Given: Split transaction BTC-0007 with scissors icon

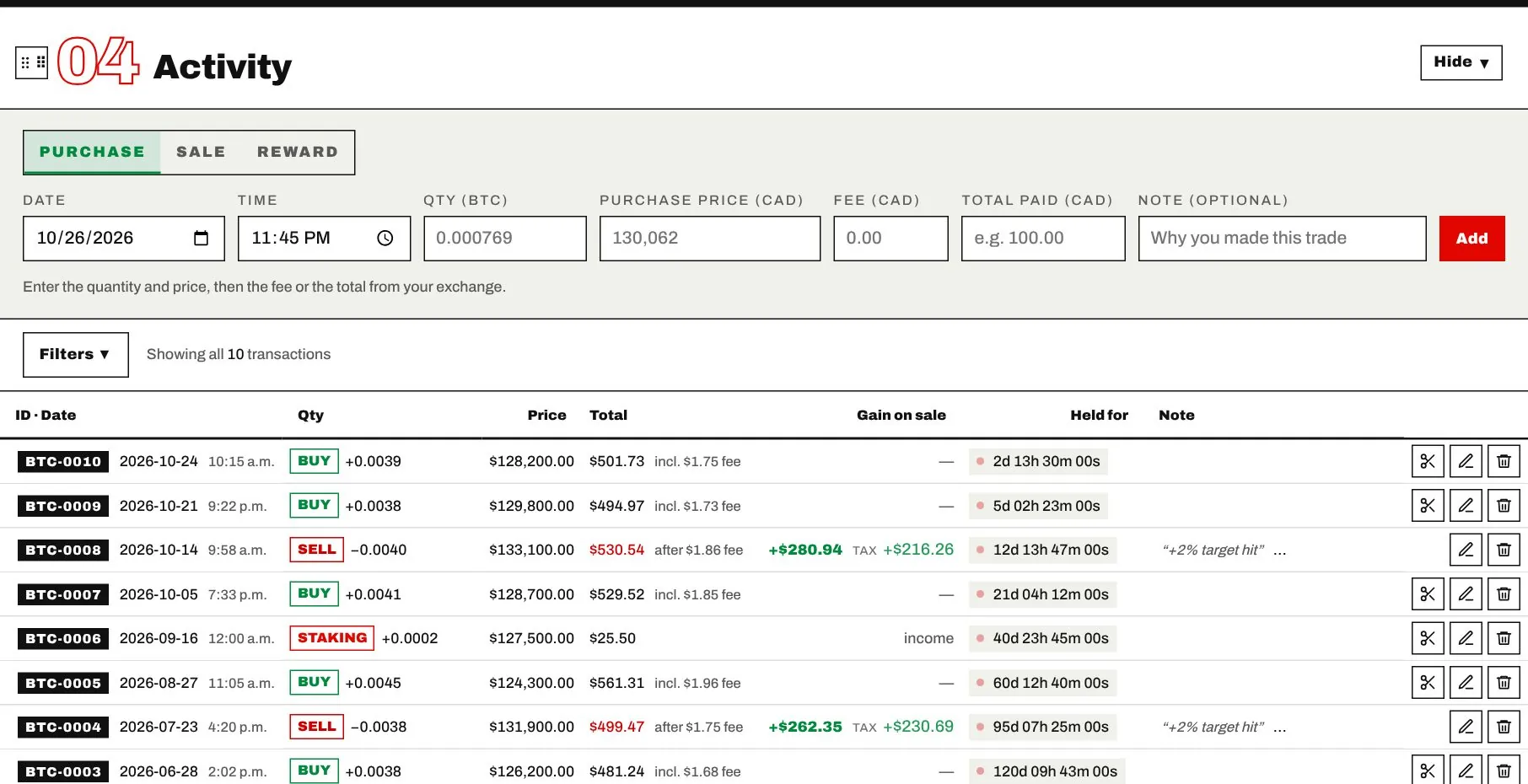Looking at the screenshot, I should (x=1428, y=594).
